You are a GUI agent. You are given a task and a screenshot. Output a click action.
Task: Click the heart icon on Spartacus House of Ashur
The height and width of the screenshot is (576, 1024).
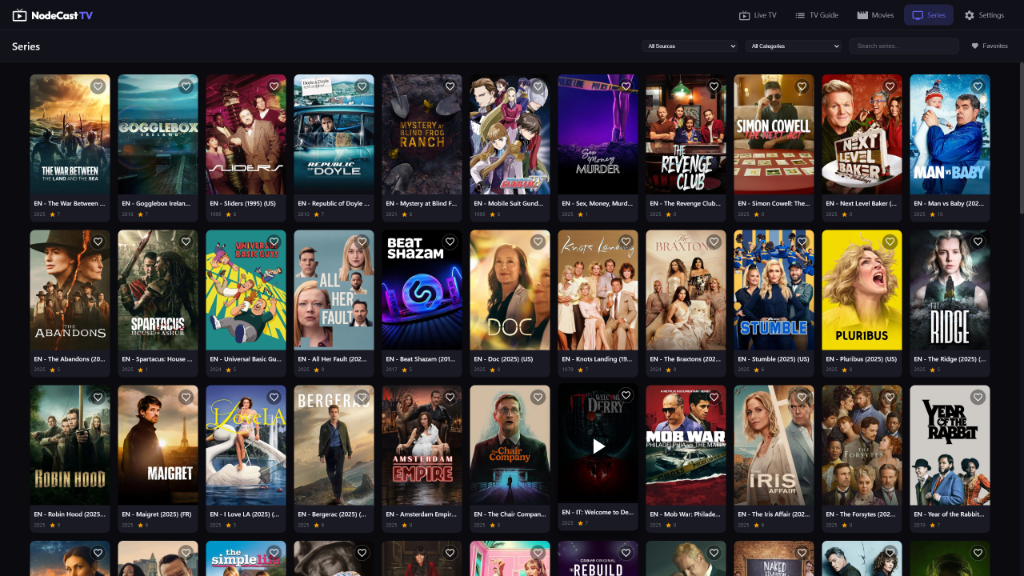pyautogui.click(x=186, y=242)
